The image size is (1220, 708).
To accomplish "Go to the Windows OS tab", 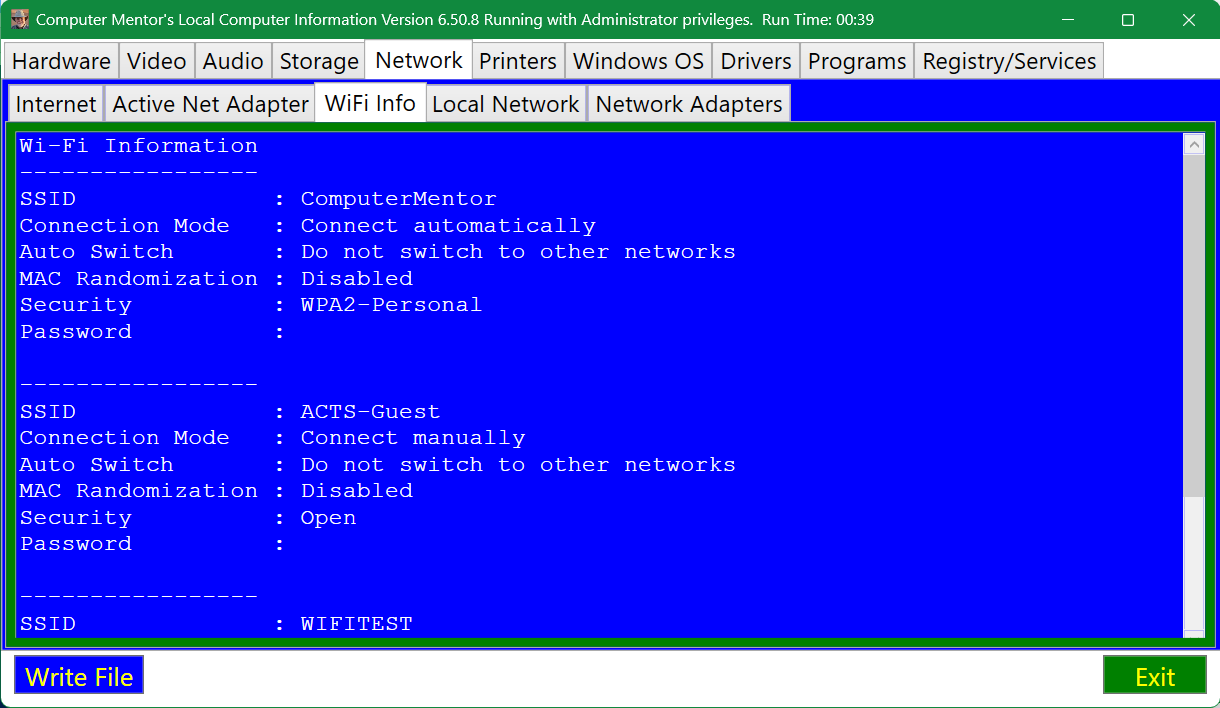I will tap(639, 61).
